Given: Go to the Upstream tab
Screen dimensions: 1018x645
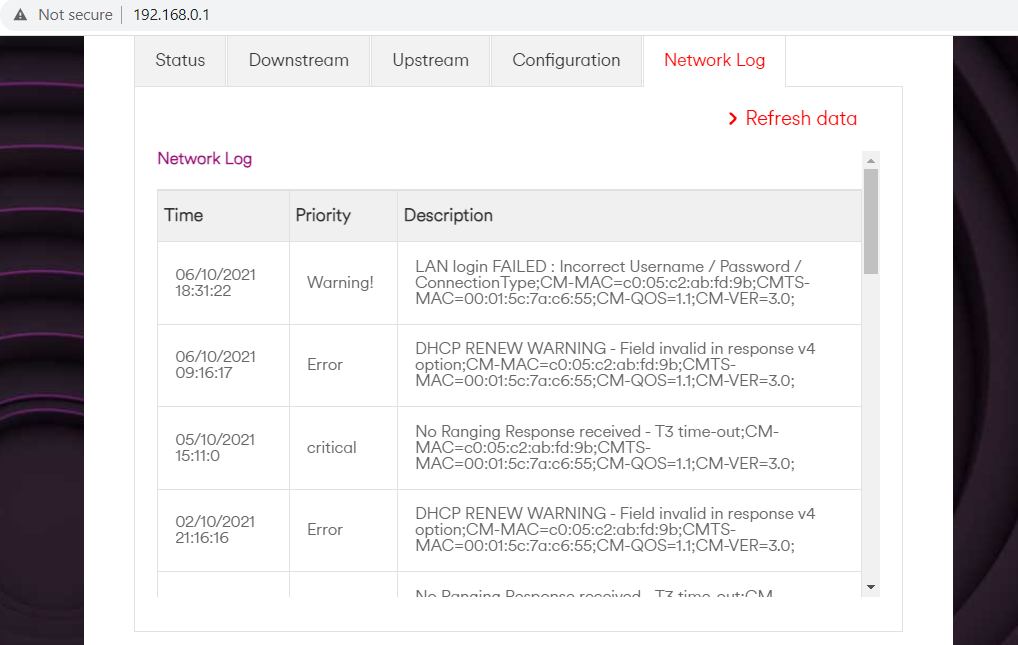Looking at the screenshot, I should tap(430, 60).
